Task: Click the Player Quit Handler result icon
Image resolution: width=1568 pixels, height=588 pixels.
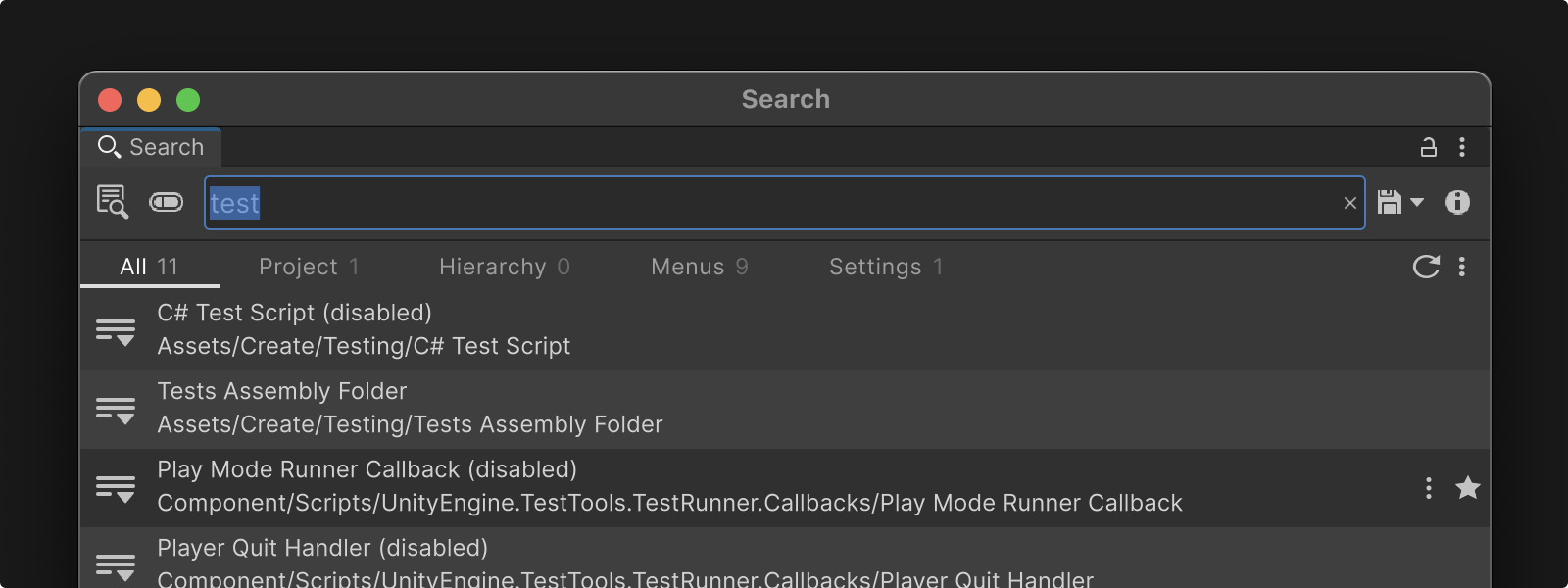Action: (x=116, y=565)
